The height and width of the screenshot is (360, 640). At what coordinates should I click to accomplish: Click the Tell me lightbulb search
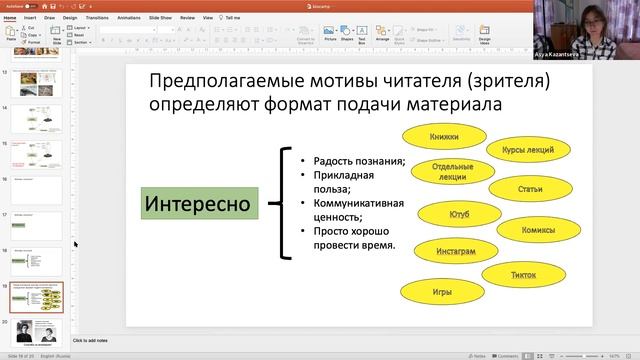point(229,18)
